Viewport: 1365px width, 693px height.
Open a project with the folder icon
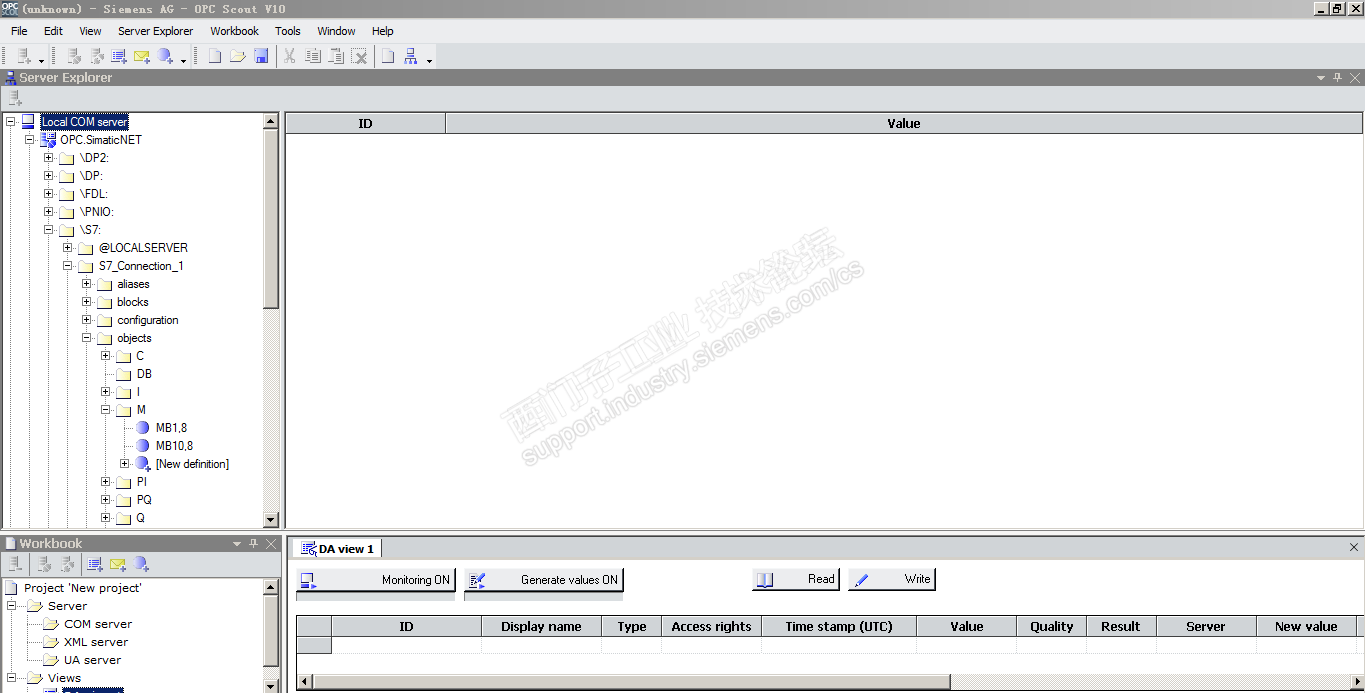coord(238,57)
